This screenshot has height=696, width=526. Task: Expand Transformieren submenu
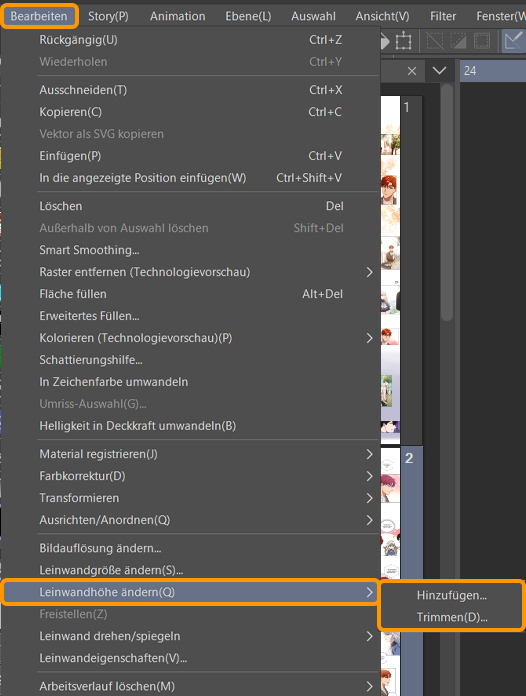190,498
